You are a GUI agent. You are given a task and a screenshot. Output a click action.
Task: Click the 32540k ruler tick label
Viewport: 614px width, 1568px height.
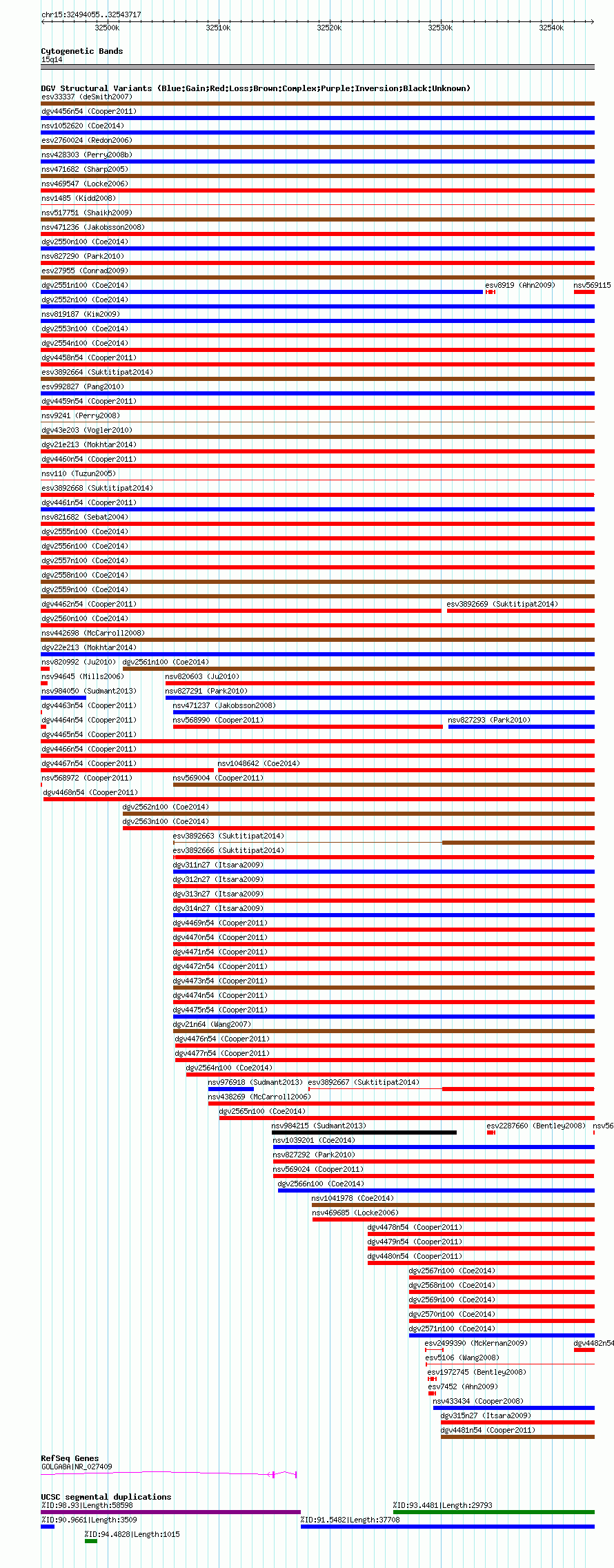[x=551, y=28]
